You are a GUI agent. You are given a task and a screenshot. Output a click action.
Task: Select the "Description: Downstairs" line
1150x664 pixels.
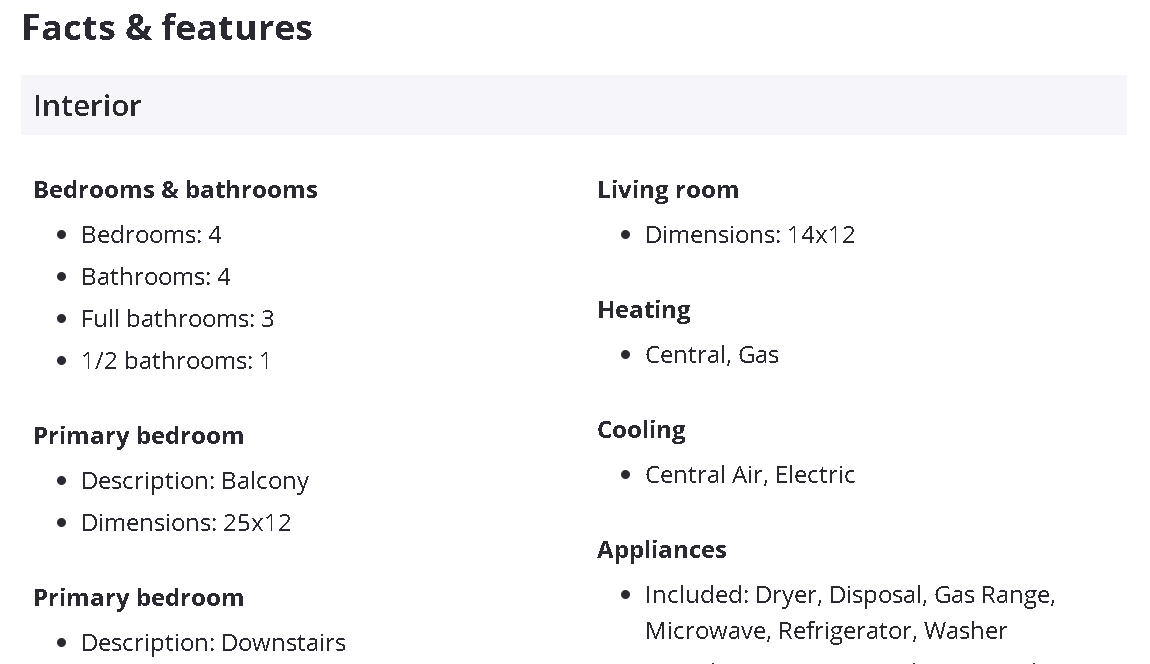point(213,643)
